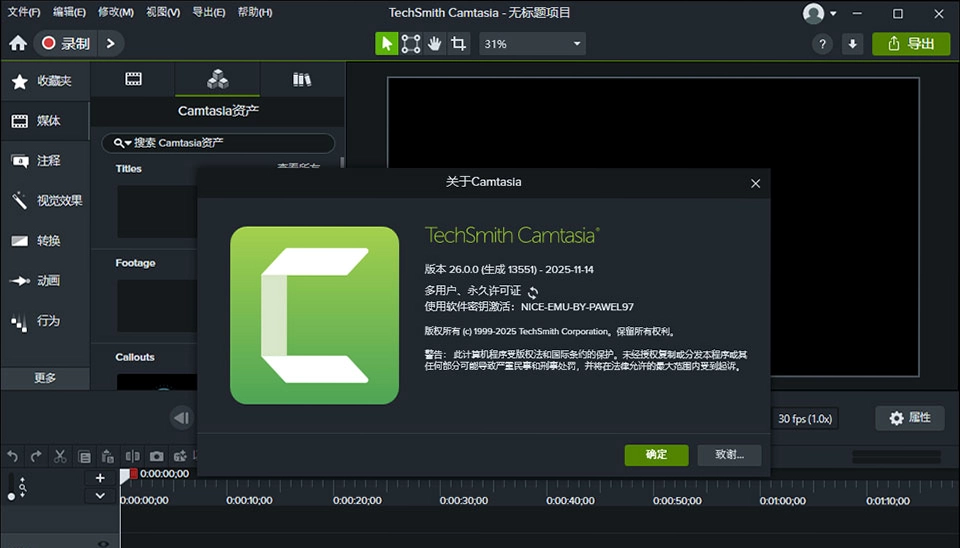
Task: Switch to the library books tab
Action: click(x=302, y=79)
